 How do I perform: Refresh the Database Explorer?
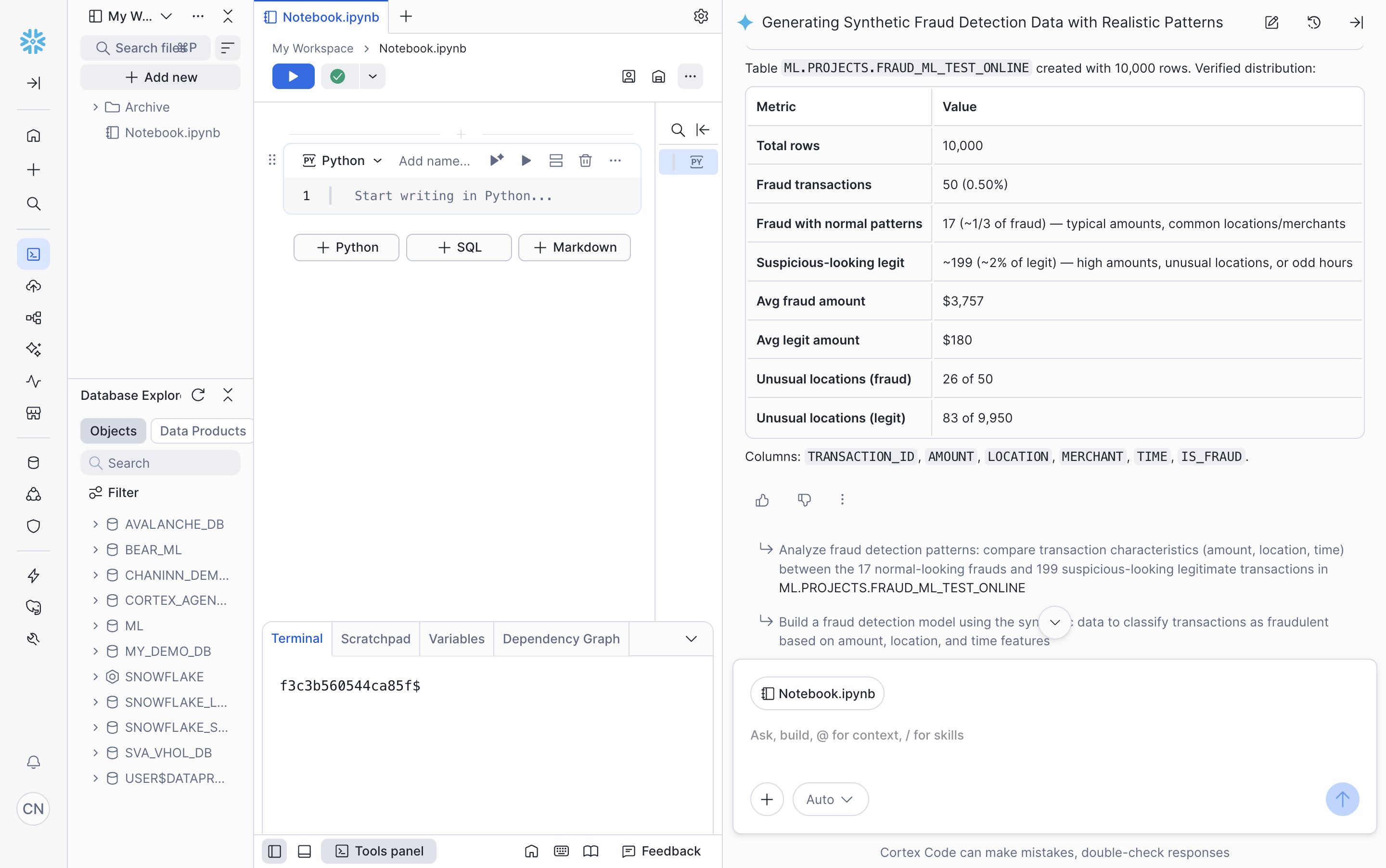click(198, 395)
